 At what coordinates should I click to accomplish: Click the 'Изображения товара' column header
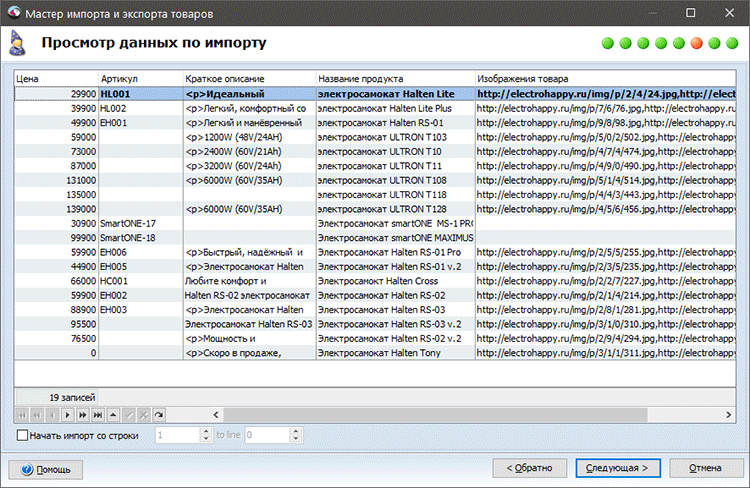coord(606,78)
